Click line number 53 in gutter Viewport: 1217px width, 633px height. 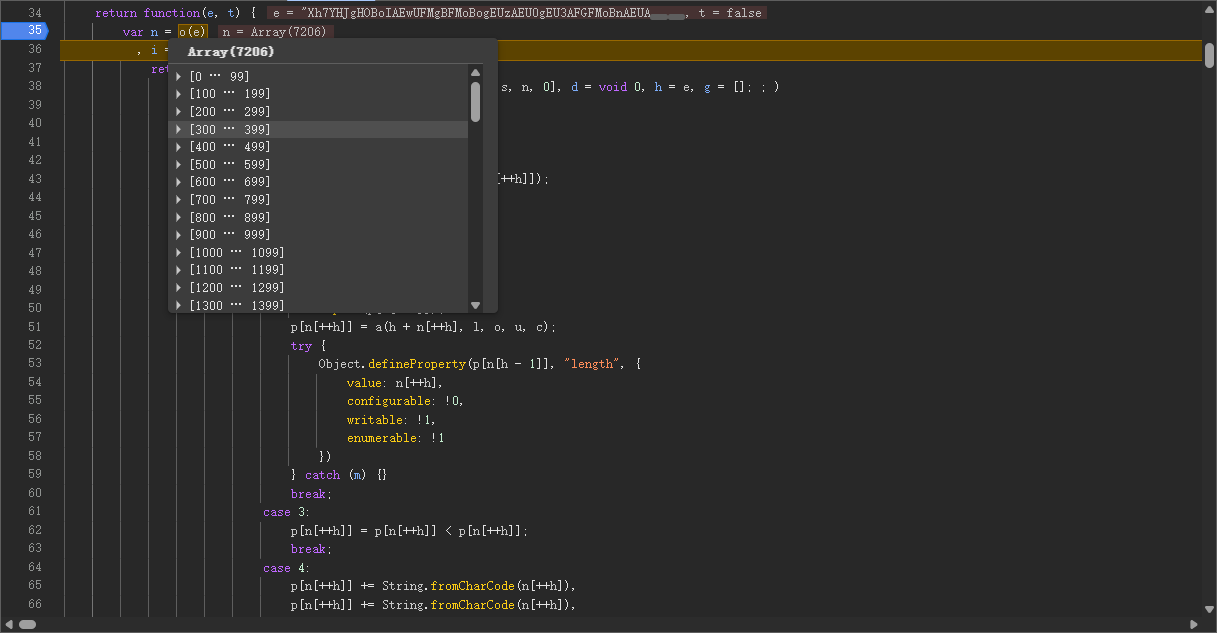point(35,364)
